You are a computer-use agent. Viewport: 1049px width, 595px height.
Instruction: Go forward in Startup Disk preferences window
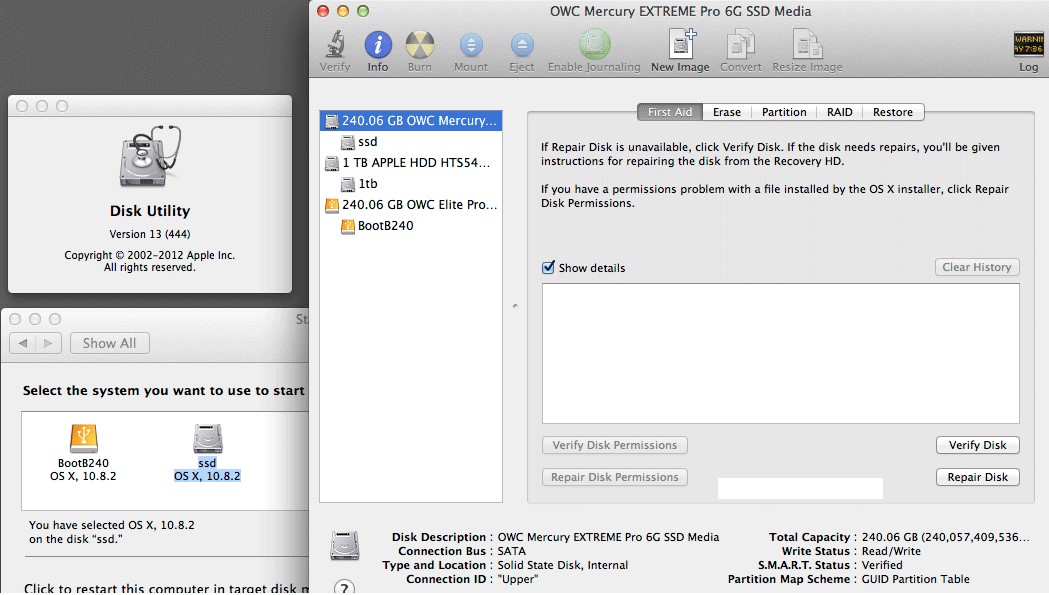click(48, 343)
